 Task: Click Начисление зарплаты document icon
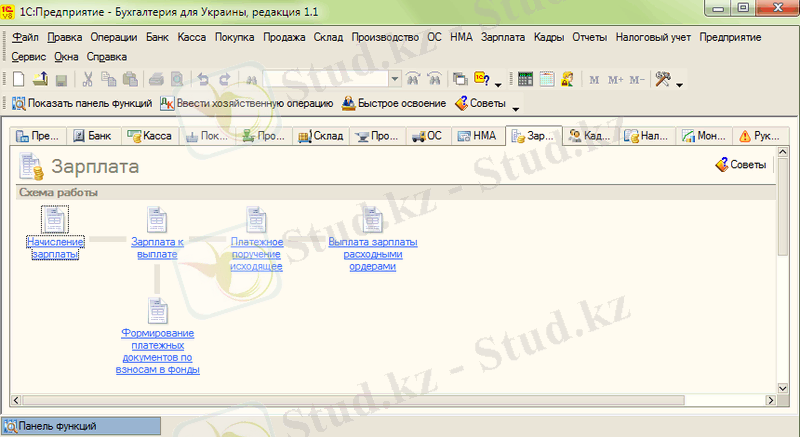55,220
